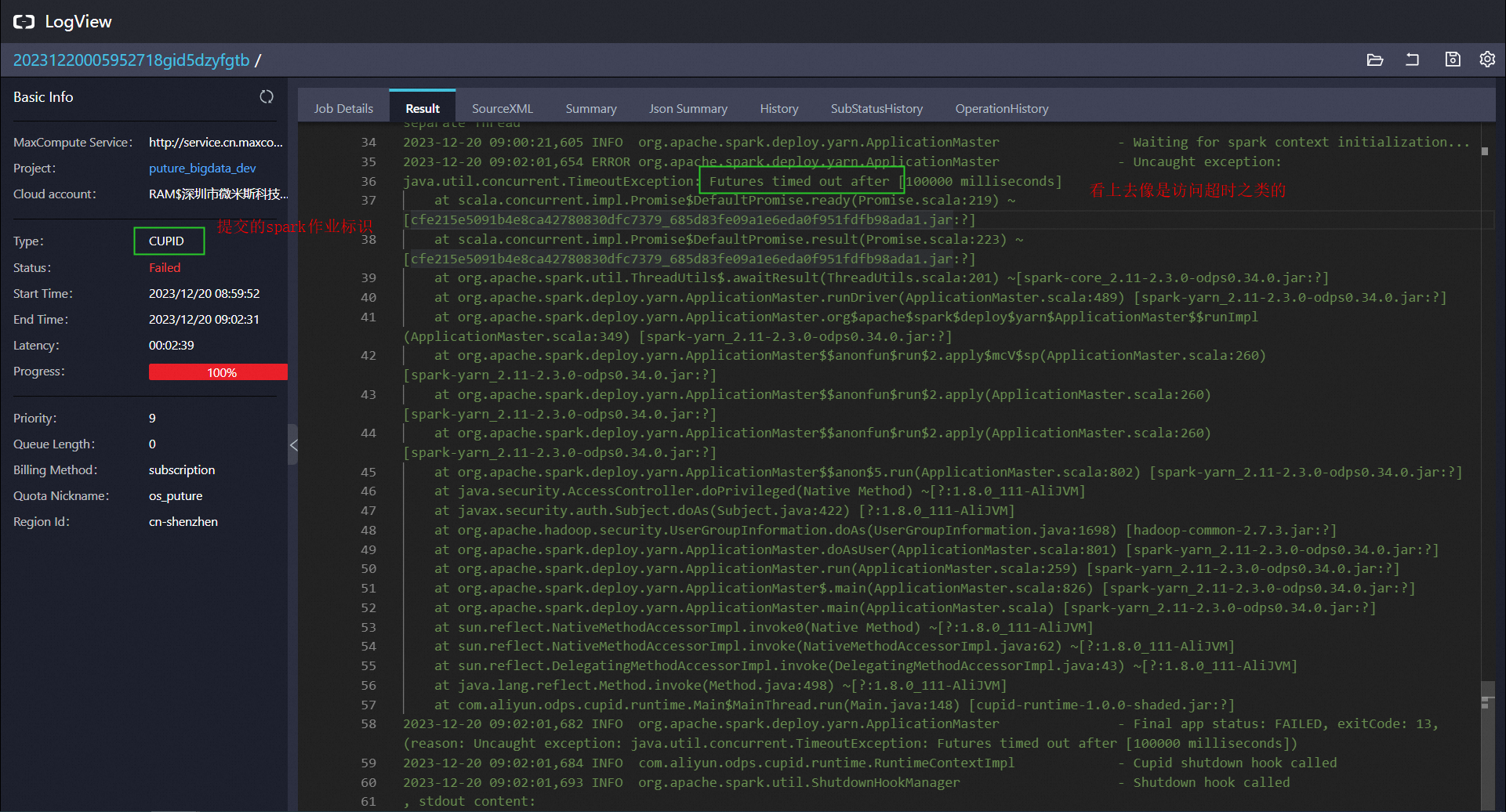The width and height of the screenshot is (1506, 812).
Task: Open the puture_bigdata_dev project link
Action: [x=202, y=169]
